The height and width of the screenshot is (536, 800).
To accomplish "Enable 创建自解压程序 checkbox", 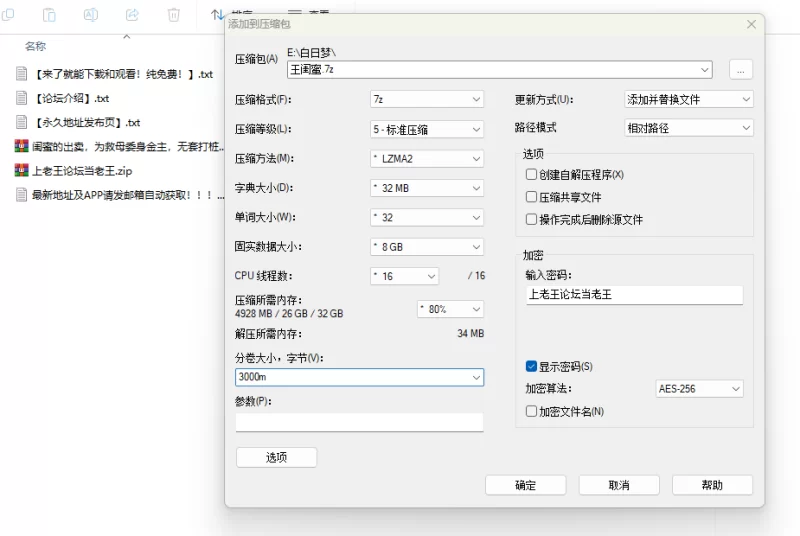I will pyautogui.click(x=531, y=174).
